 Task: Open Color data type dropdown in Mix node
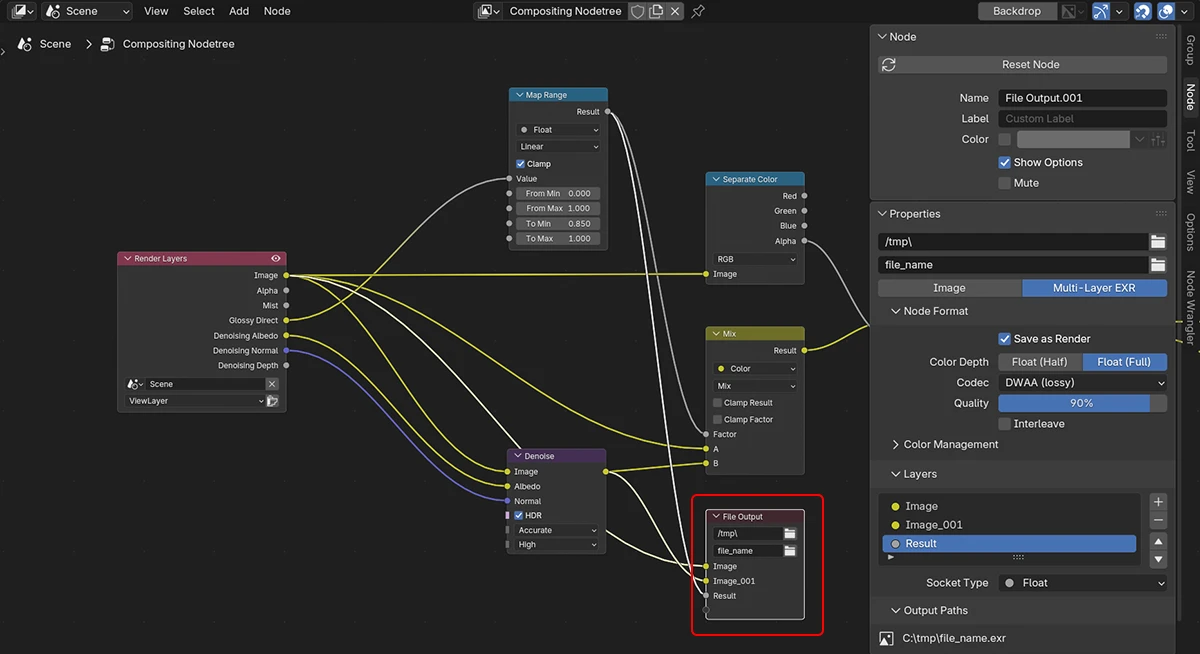[x=756, y=369]
